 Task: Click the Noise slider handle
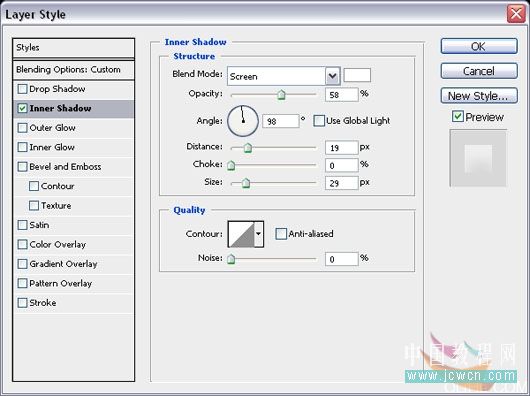[x=231, y=259]
